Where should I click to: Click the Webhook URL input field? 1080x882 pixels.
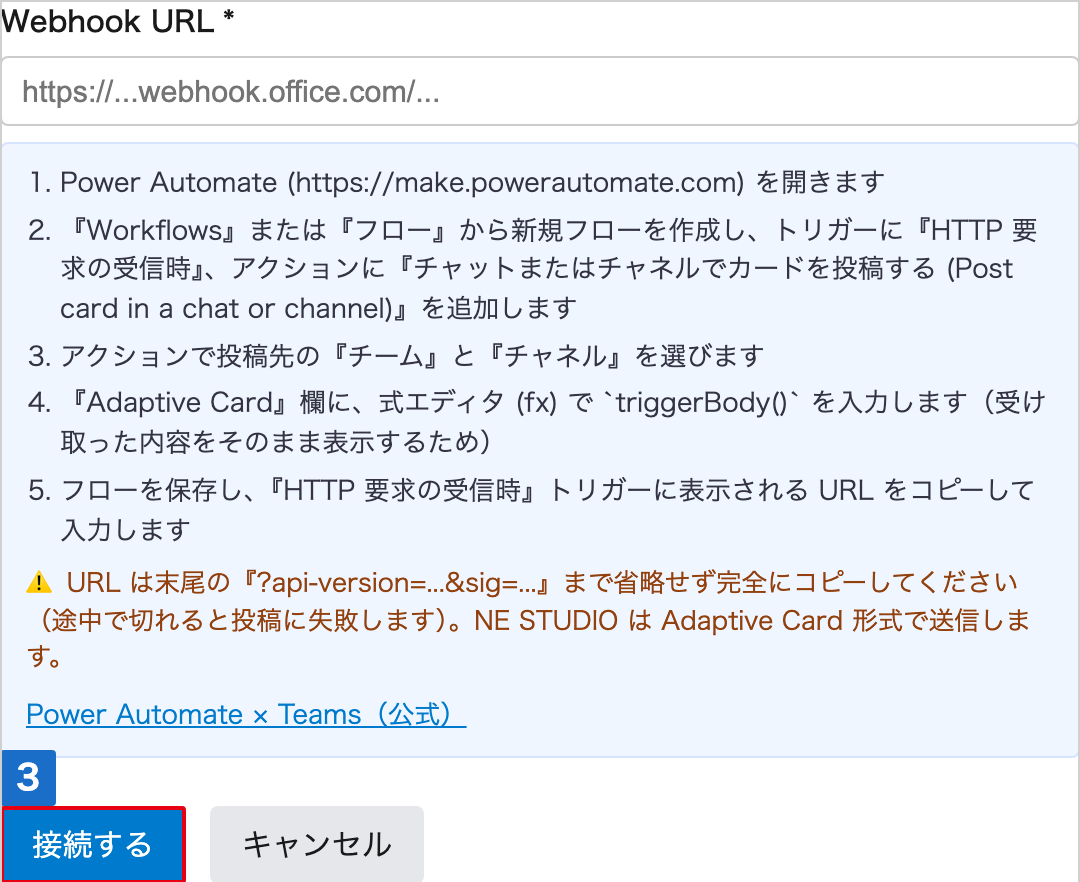(540, 92)
